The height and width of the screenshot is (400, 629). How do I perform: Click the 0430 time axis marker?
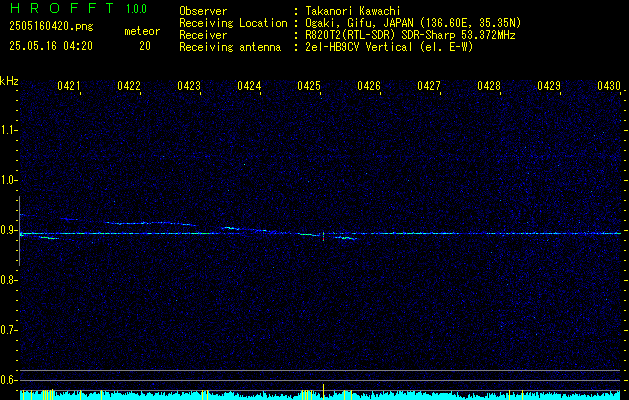coord(609,86)
